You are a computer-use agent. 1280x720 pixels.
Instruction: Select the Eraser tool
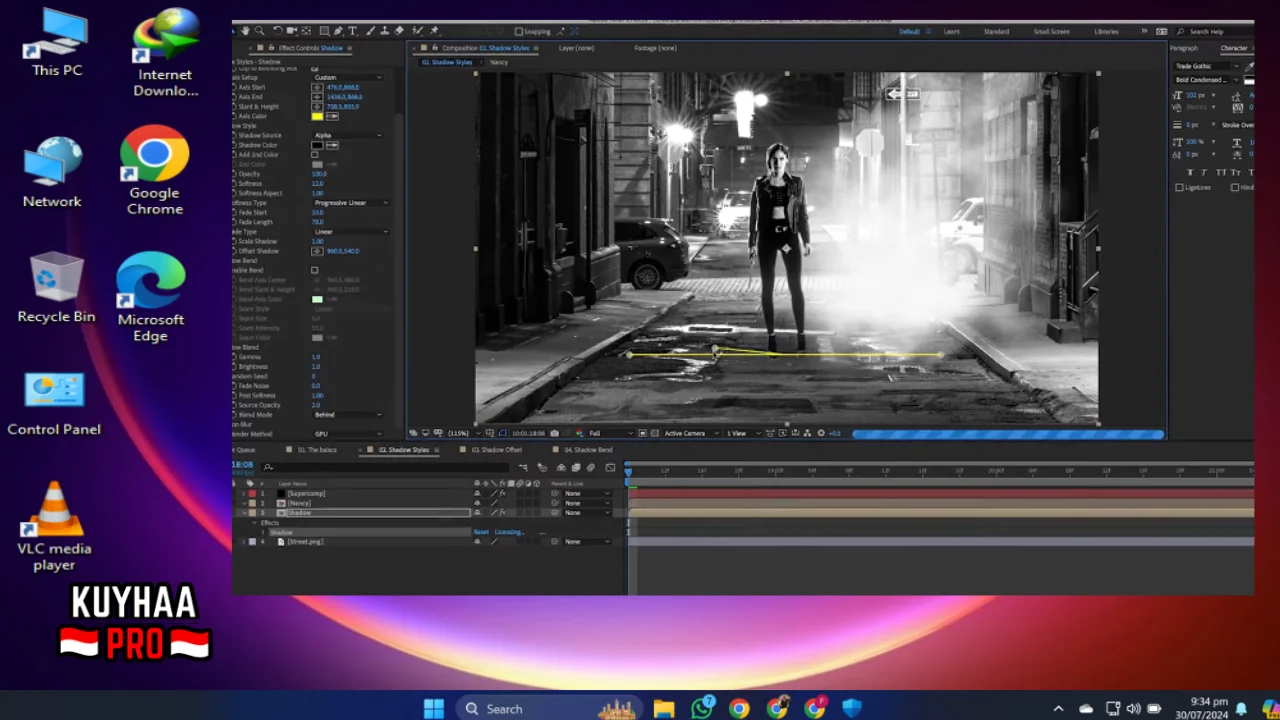(x=399, y=31)
